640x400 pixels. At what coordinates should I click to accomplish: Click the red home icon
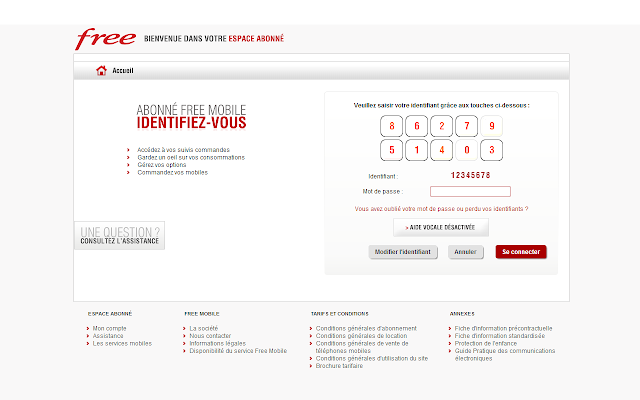(x=101, y=71)
